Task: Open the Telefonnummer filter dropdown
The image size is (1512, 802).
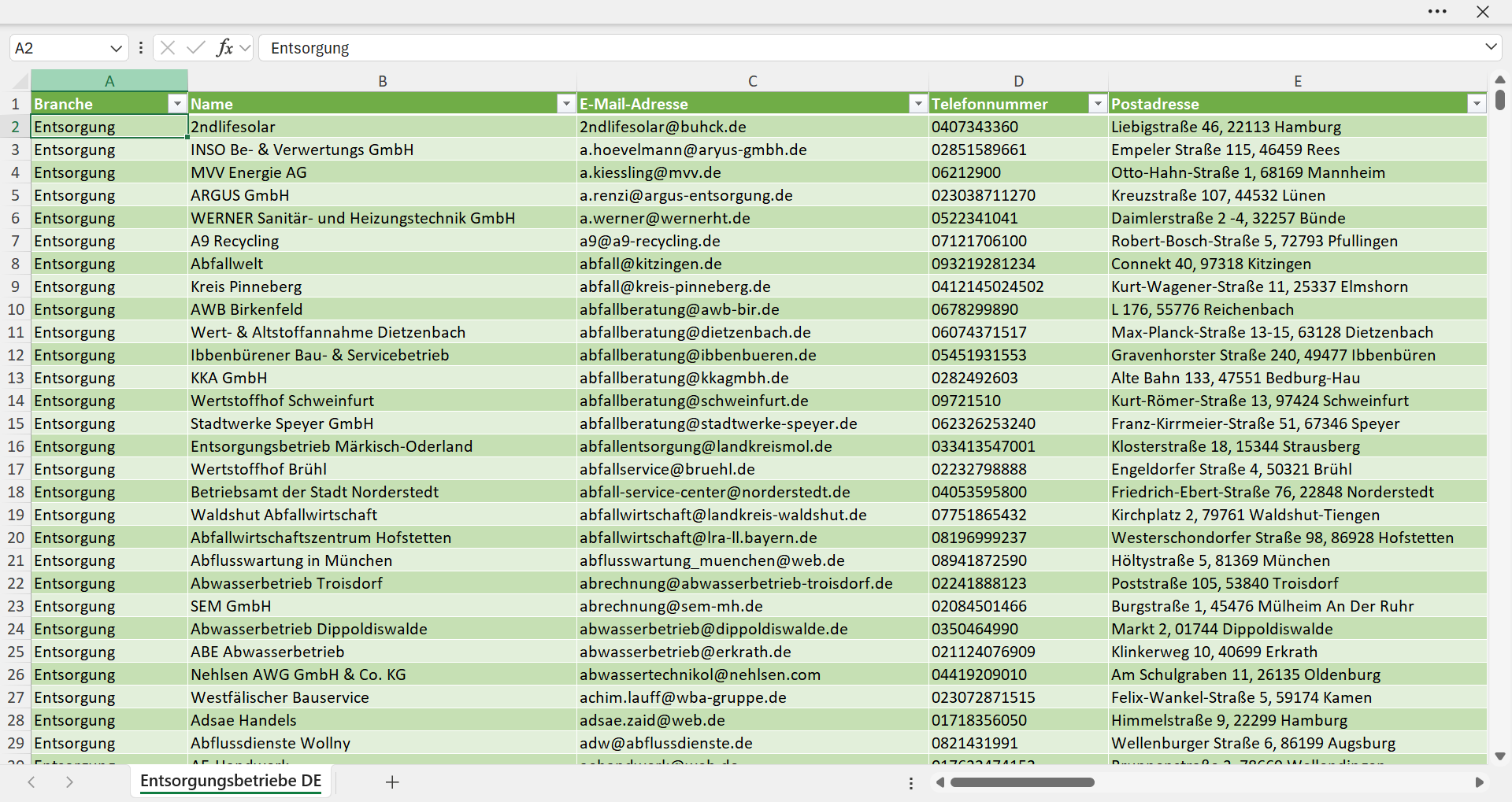Action: point(1098,104)
